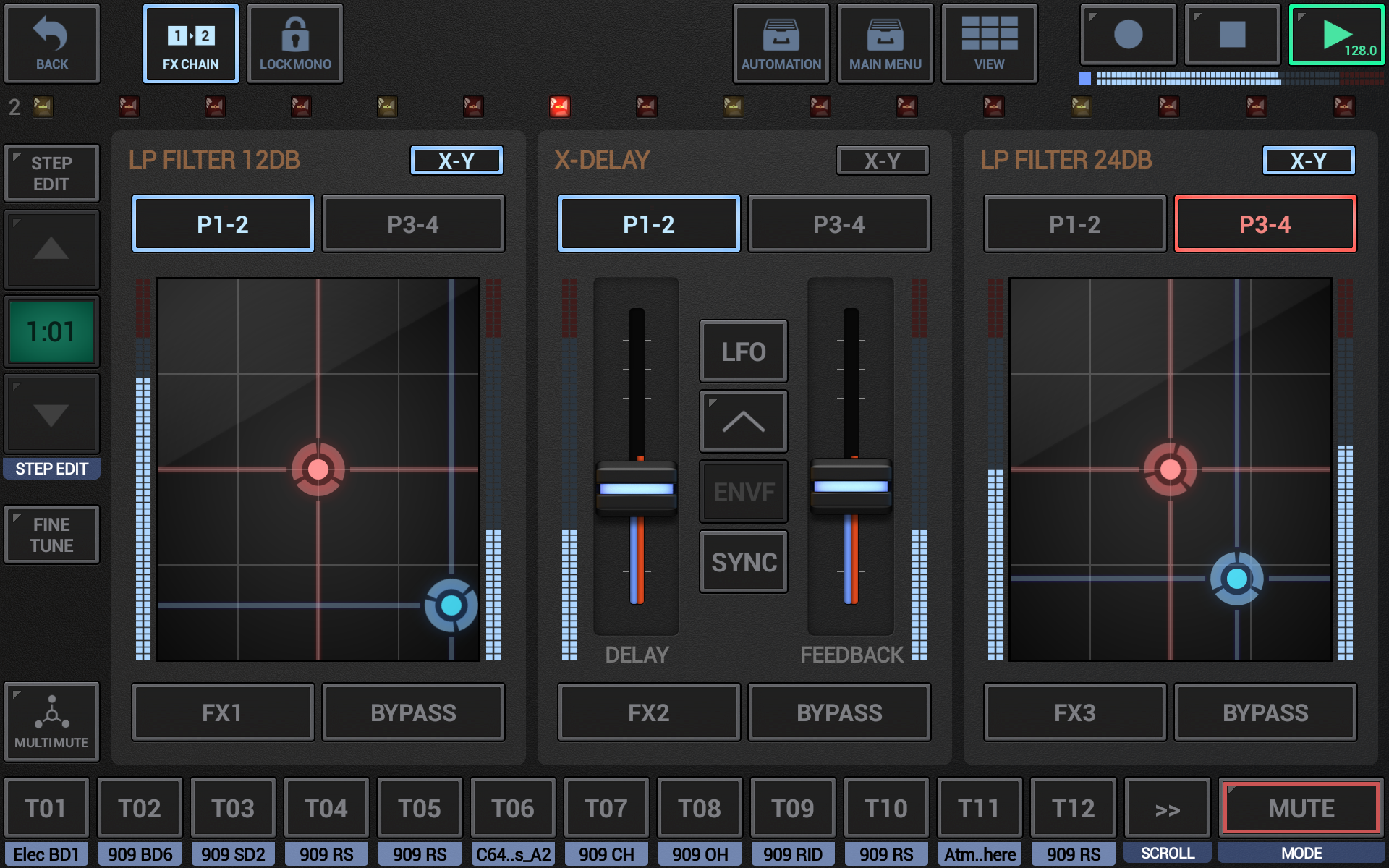Screen dimensions: 1389x868
Task: Bypass the LP Filter 12dB effect
Action: [x=413, y=712]
